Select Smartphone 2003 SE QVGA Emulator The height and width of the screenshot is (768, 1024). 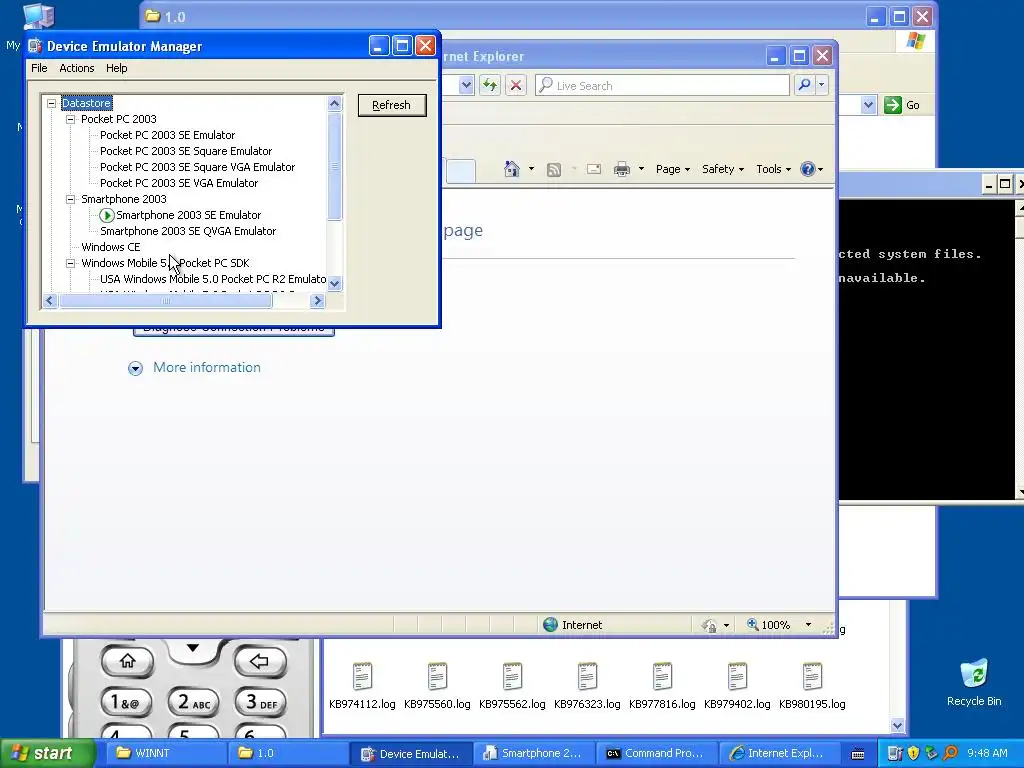pyautogui.click(x=188, y=231)
